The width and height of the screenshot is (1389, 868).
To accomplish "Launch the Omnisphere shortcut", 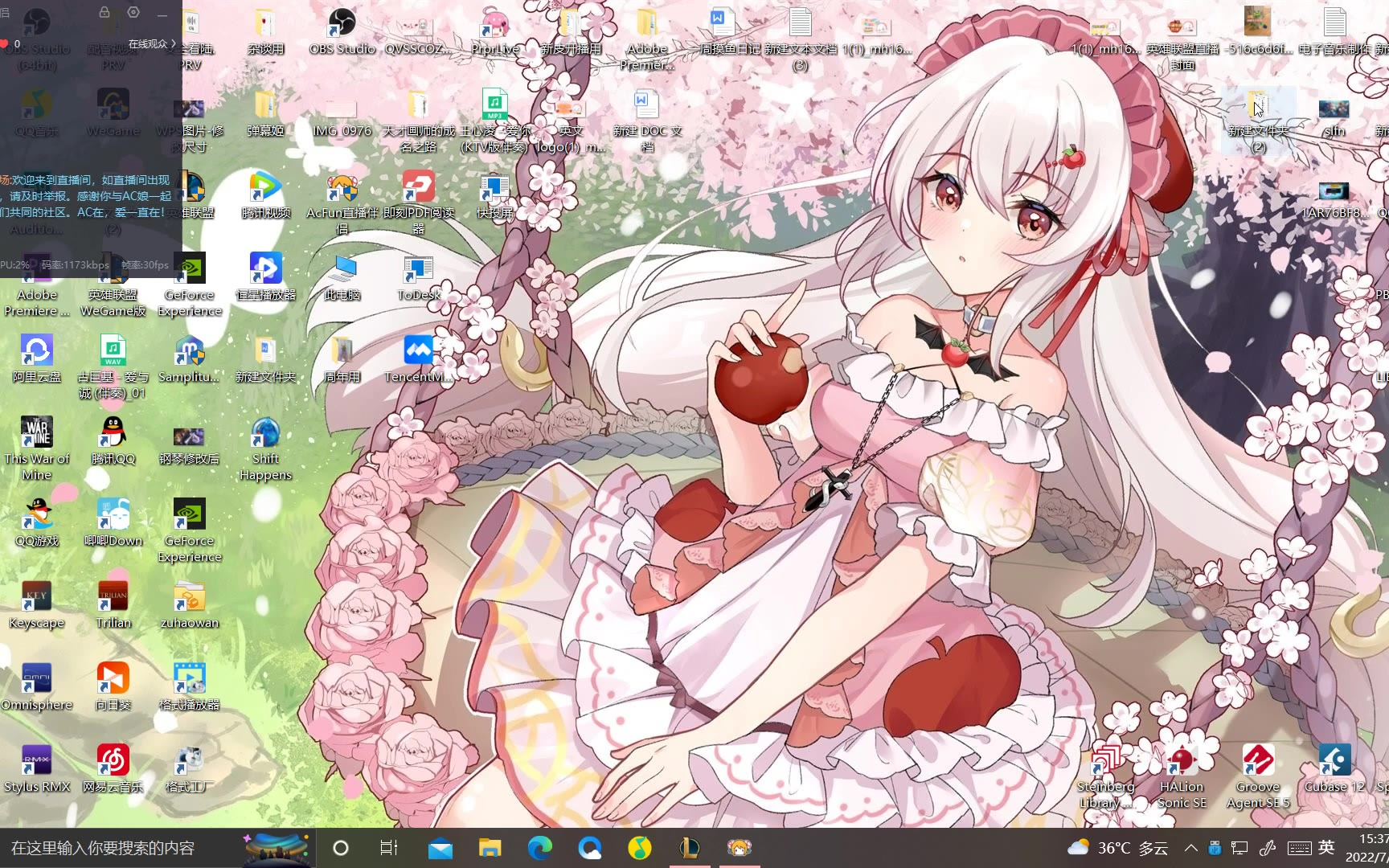I will [x=36, y=688].
